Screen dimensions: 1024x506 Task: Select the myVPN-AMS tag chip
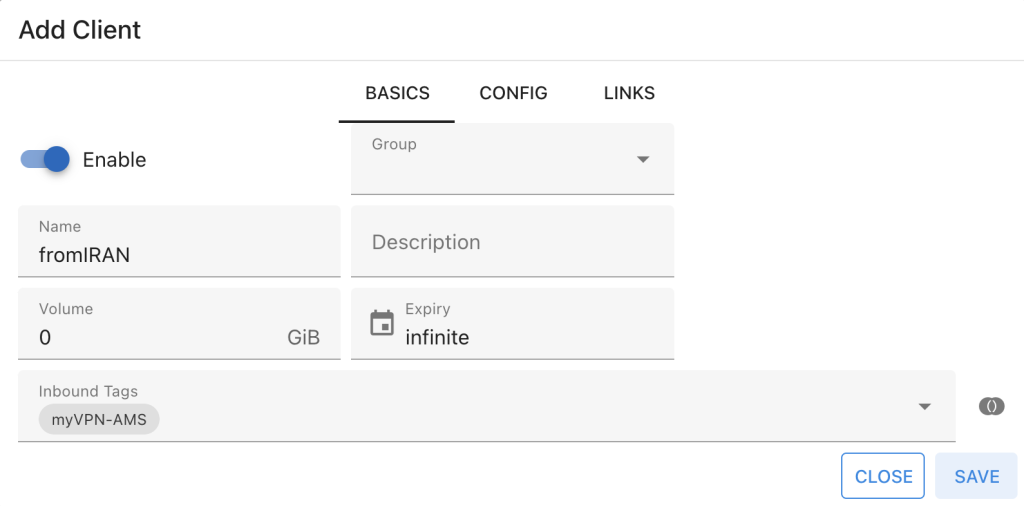pos(99,420)
